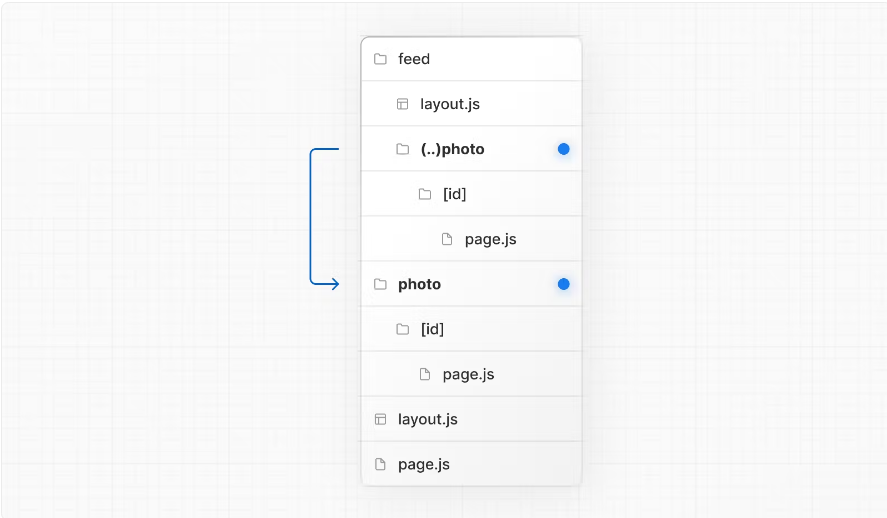Select the feed folder label
887x518 pixels.
pyautogui.click(x=414, y=59)
